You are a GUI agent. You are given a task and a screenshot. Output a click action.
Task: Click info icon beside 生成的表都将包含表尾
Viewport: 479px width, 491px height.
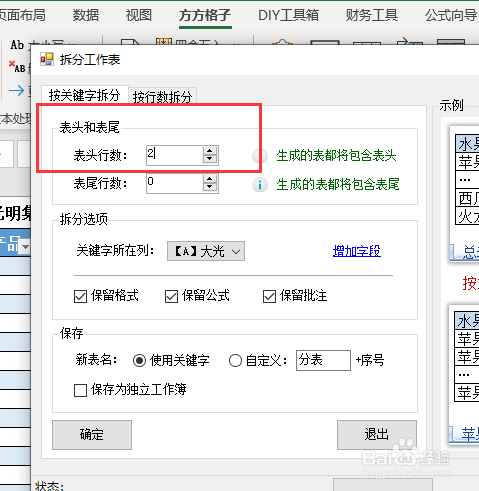coord(260,185)
